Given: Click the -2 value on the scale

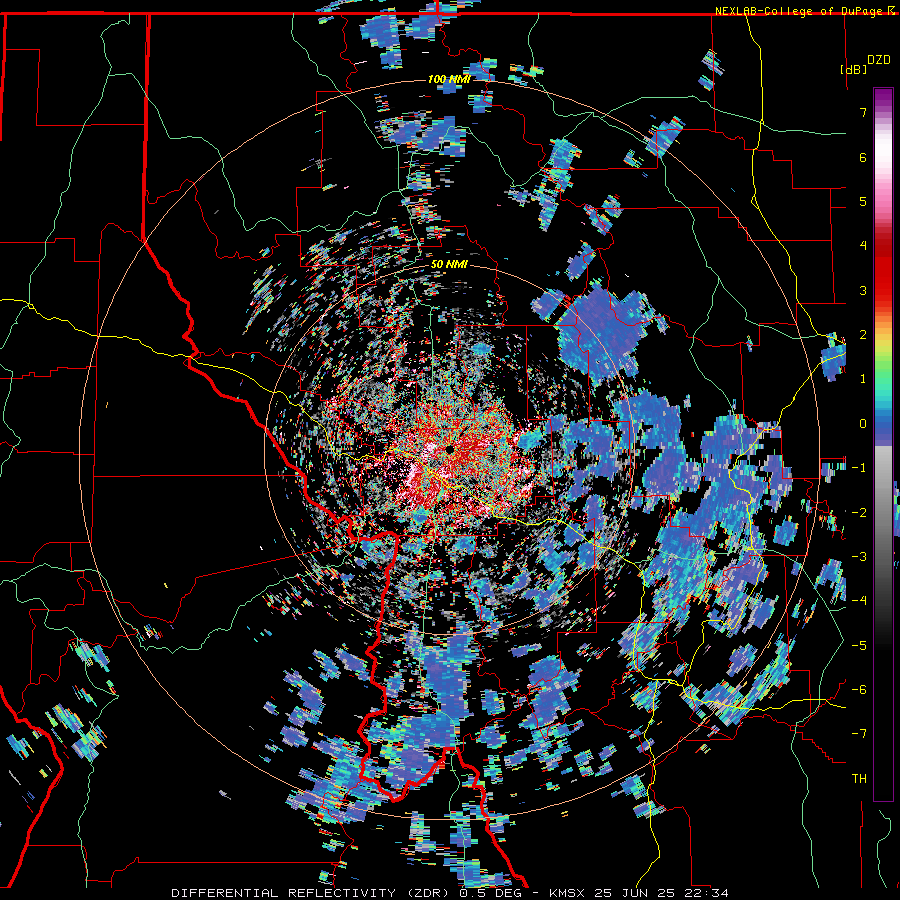Looking at the screenshot, I should coord(859,512).
